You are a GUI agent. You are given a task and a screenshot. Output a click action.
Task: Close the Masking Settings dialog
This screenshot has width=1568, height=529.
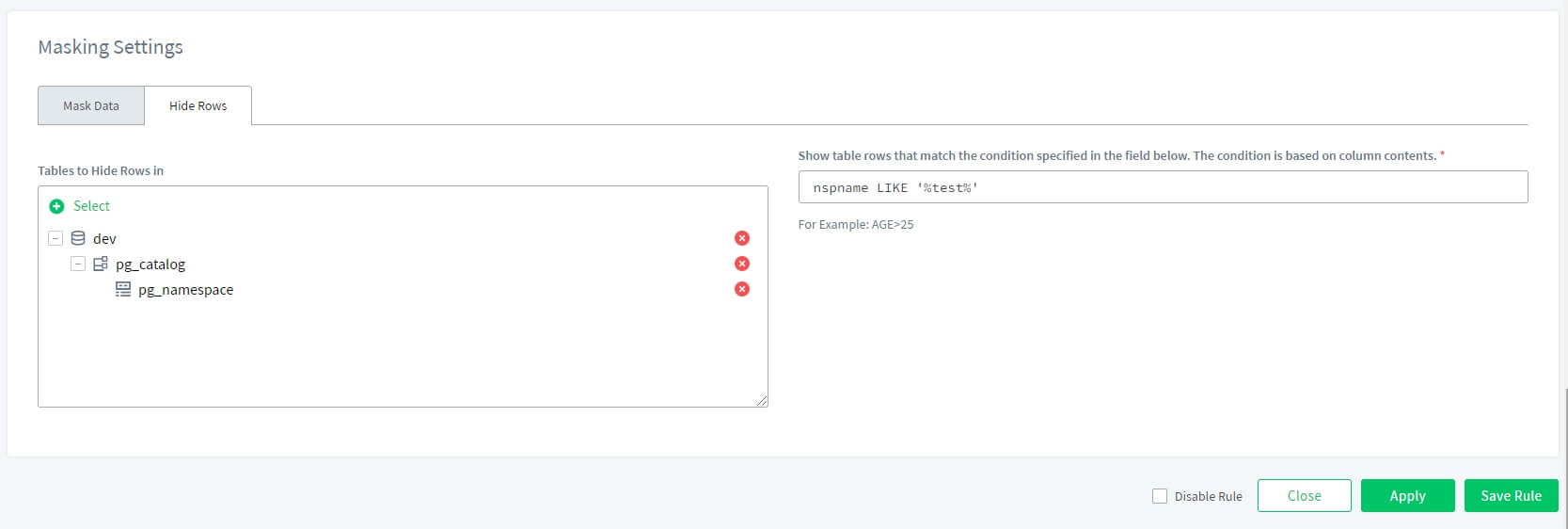pos(1304,496)
